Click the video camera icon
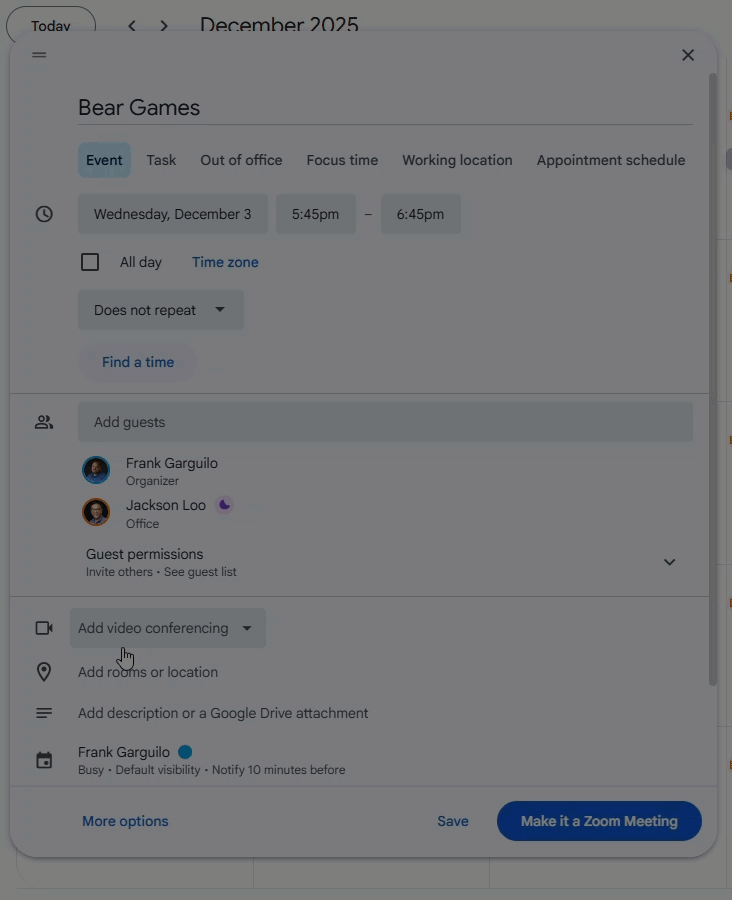732x900 pixels. 44,628
